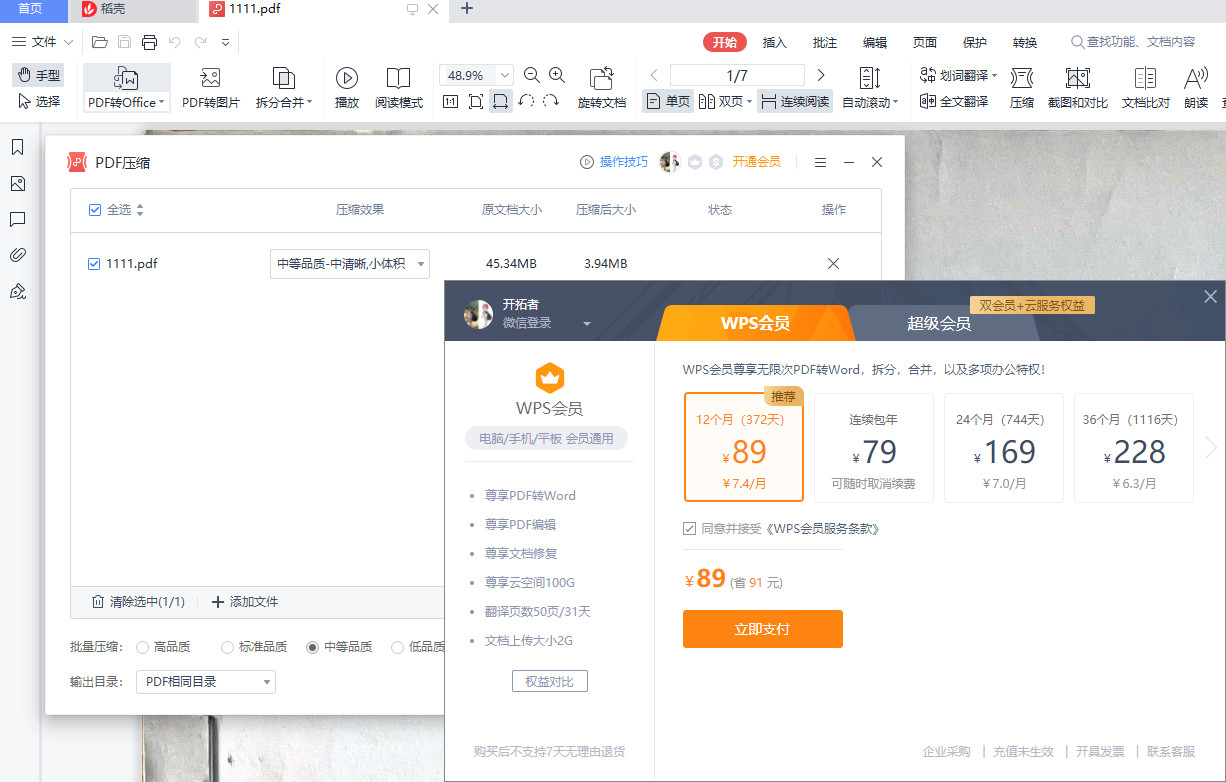Viewport: 1226px width, 782px height.
Task: Click Benefits Comparison button
Action: coord(550,681)
